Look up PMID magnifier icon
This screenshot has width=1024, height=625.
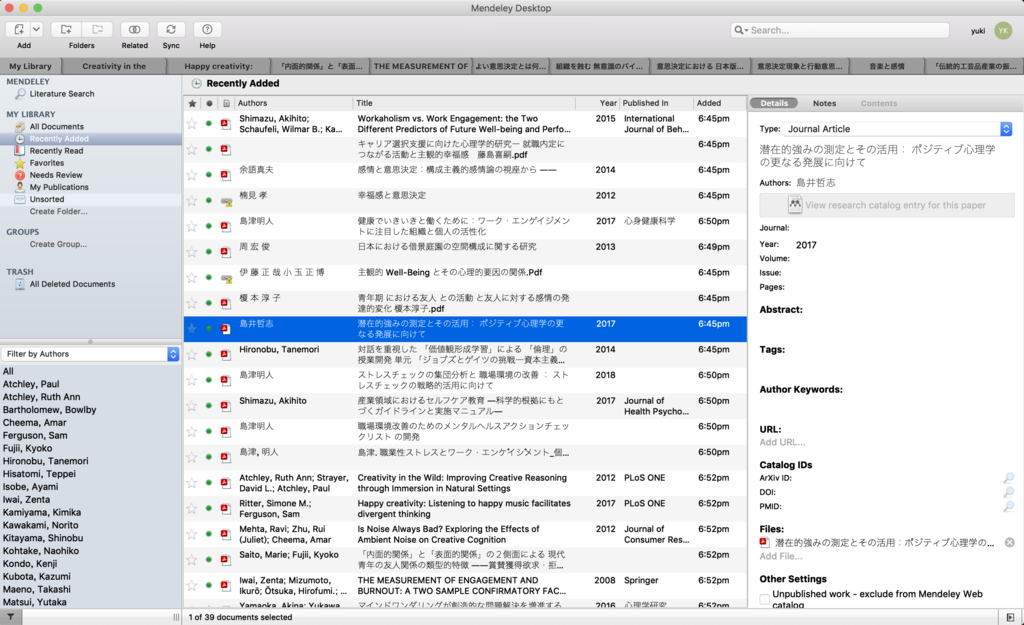point(1009,506)
